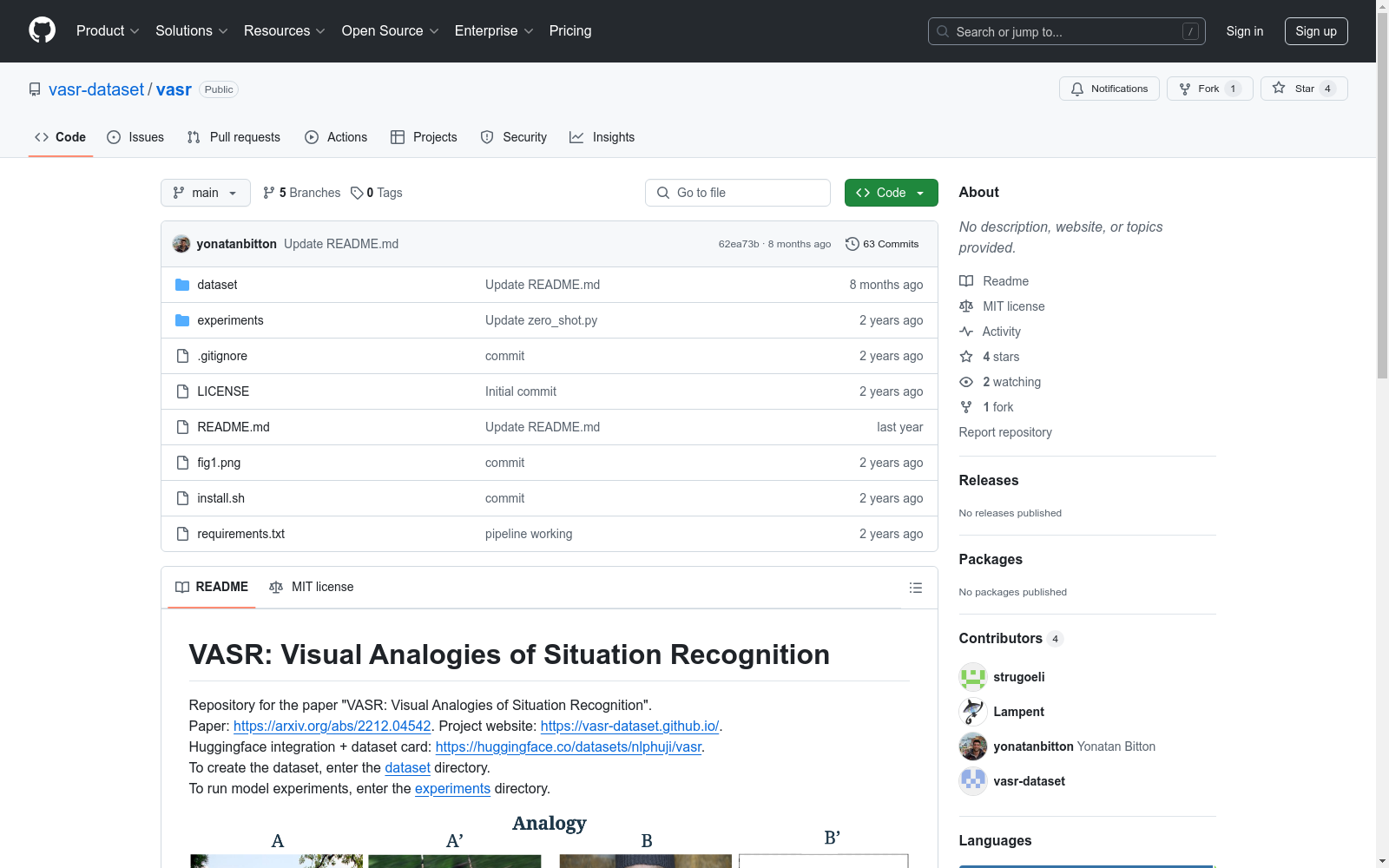Click the Sign in link
Image resolution: width=1389 pixels, height=868 pixels.
[1245, 31]
